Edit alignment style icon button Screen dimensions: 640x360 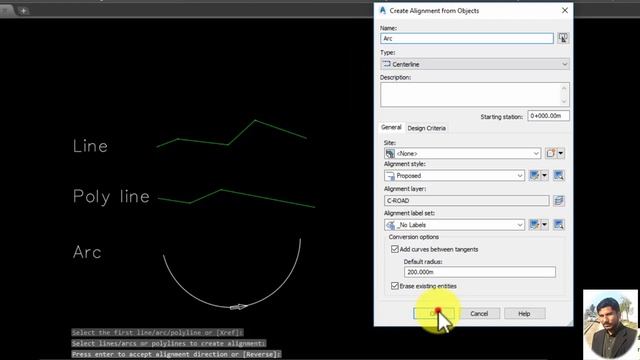tap(534, 176)
